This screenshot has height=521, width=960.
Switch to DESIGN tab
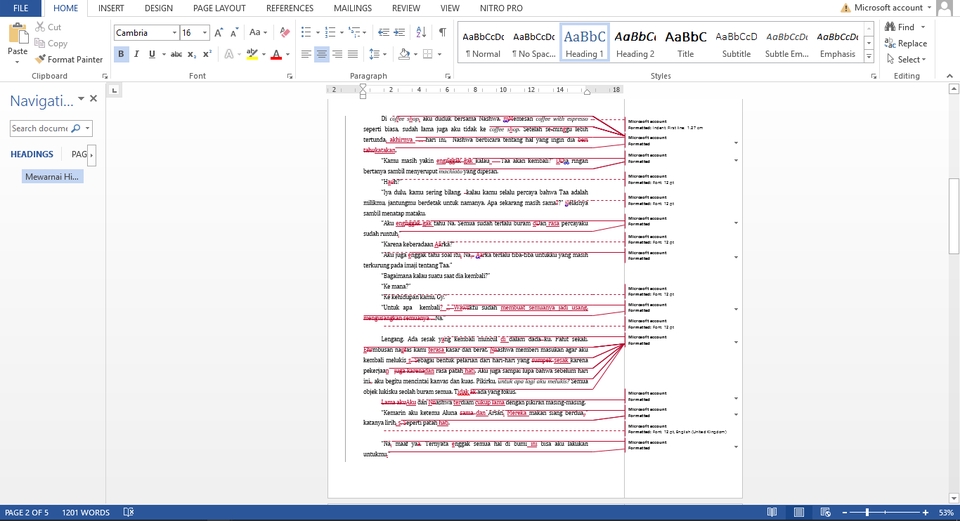tap(159, 8)
